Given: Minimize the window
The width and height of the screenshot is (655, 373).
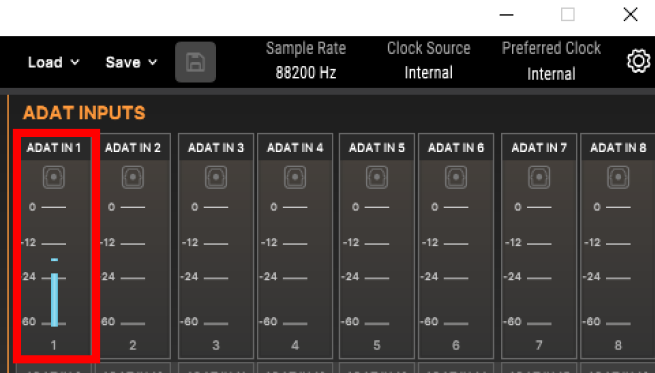Looking at the screenshot, I should 506,15.
